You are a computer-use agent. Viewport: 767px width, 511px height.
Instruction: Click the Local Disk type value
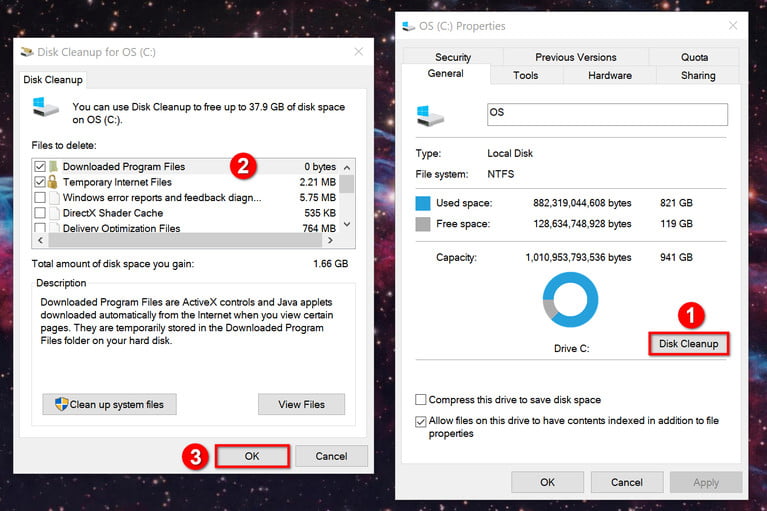point(510,154)
